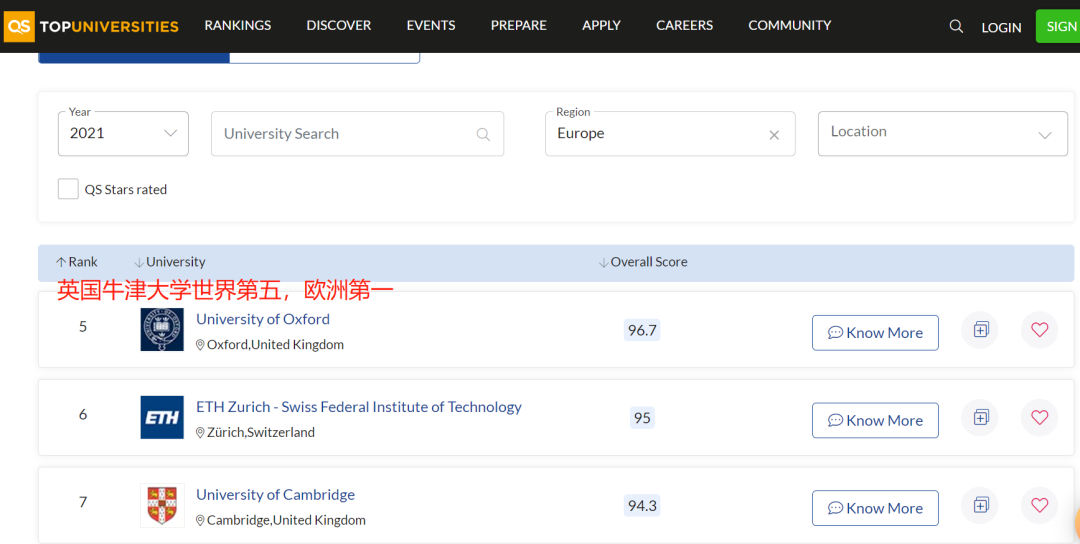Click the 95 overall score
Viewport: 1080px width, 544px height.
point(642,418)
